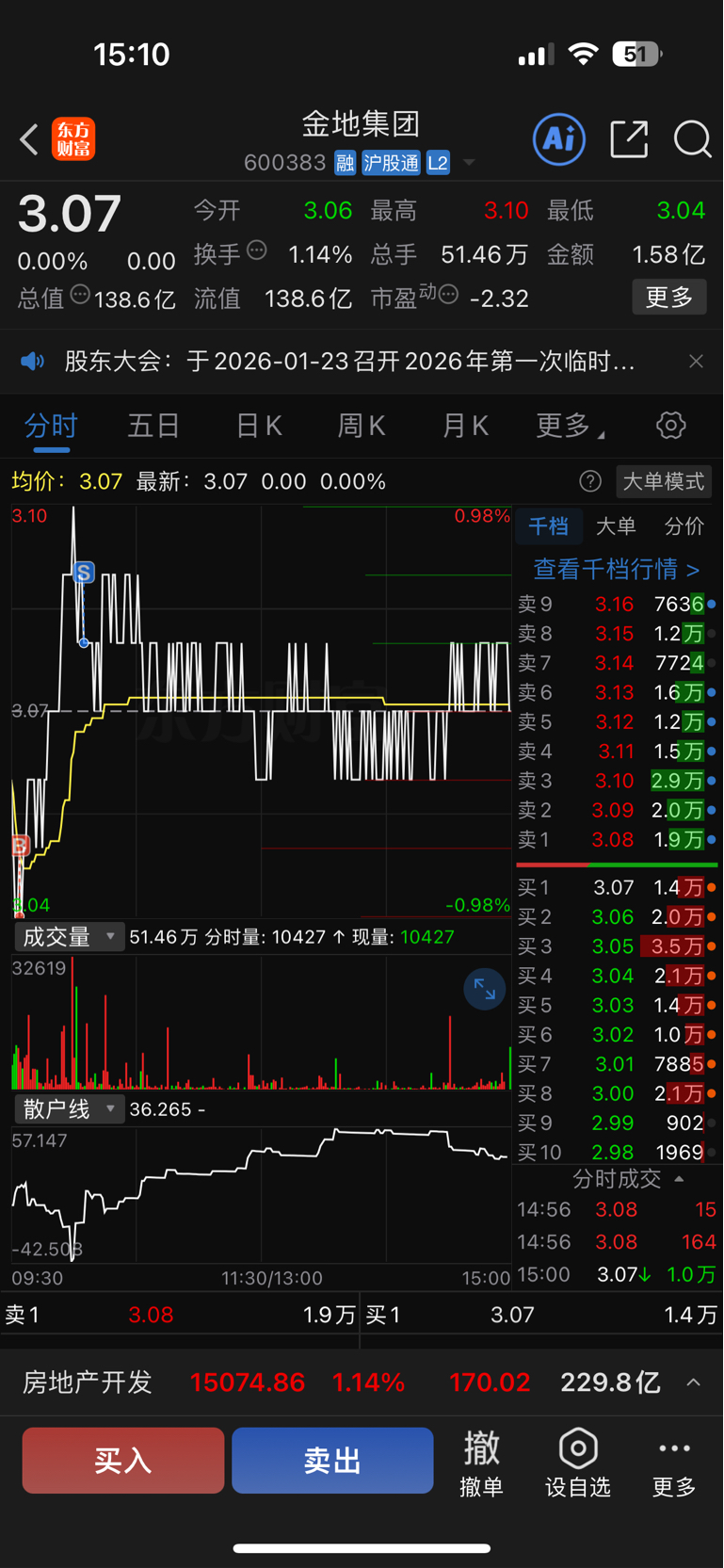Image resolution: width=724 pixels, height=1568 pixels.
Task: Tap the price-volume bar separating buy and sell
Action: tap(617, 864)
